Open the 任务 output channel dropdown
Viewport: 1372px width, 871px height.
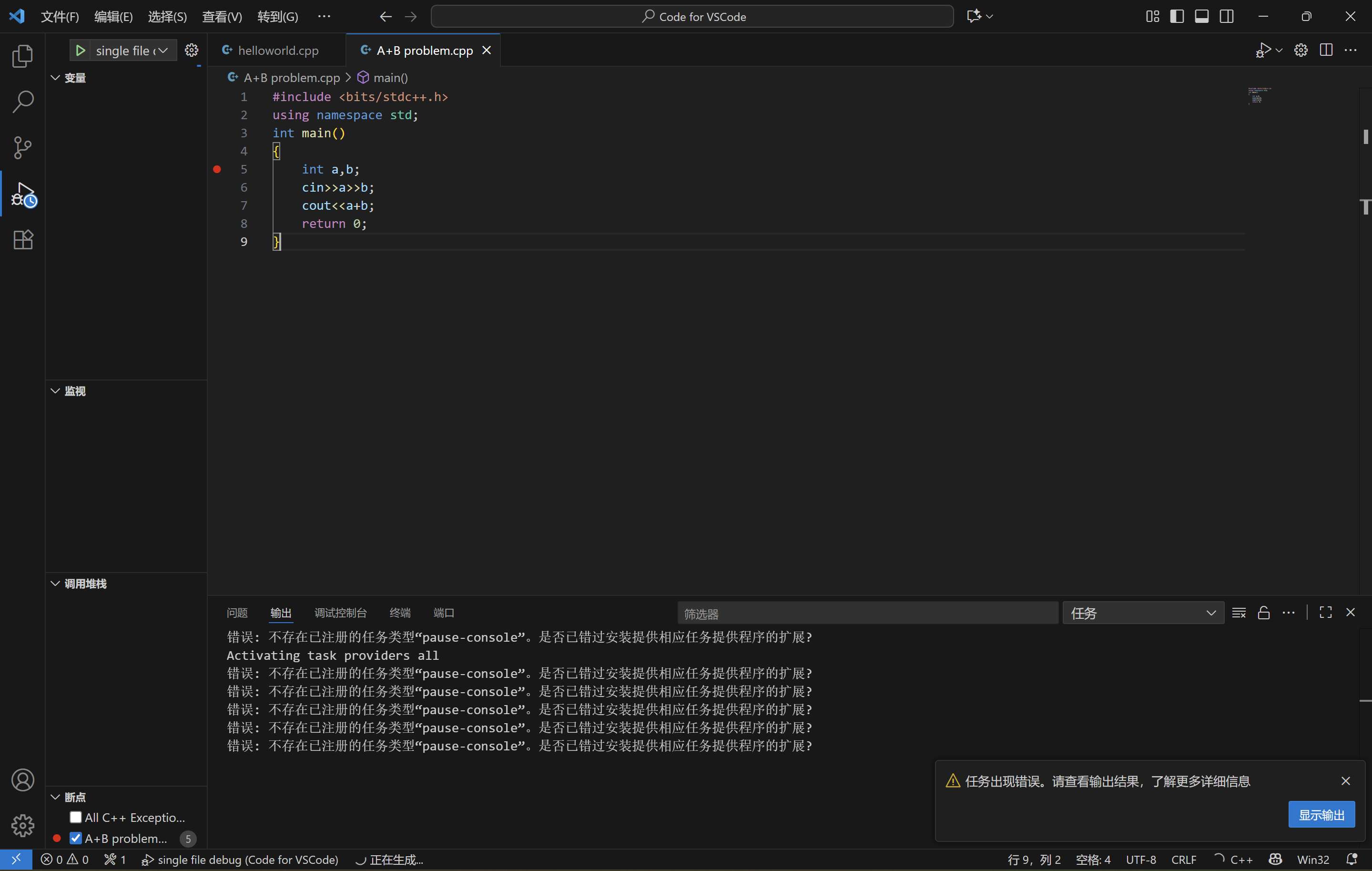[x=1142, y=613]
